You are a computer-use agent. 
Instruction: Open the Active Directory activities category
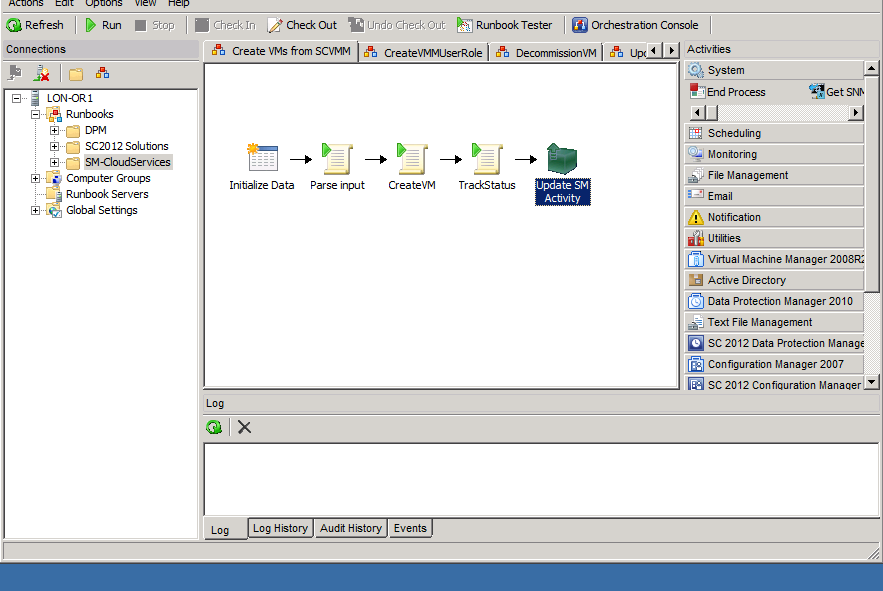(x=774, y=280)
